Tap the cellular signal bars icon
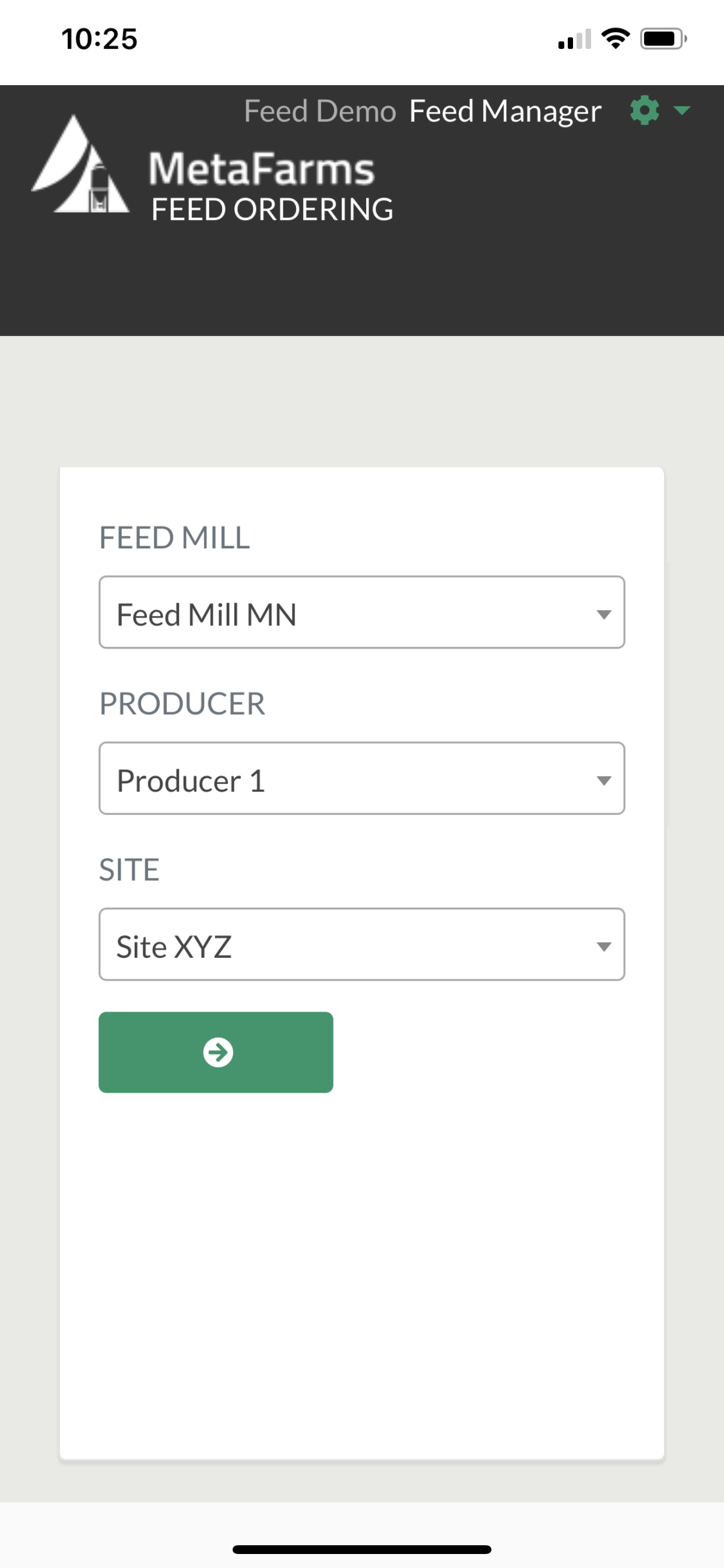Screen dimensions: 724x1568 [x=574, y=40]
